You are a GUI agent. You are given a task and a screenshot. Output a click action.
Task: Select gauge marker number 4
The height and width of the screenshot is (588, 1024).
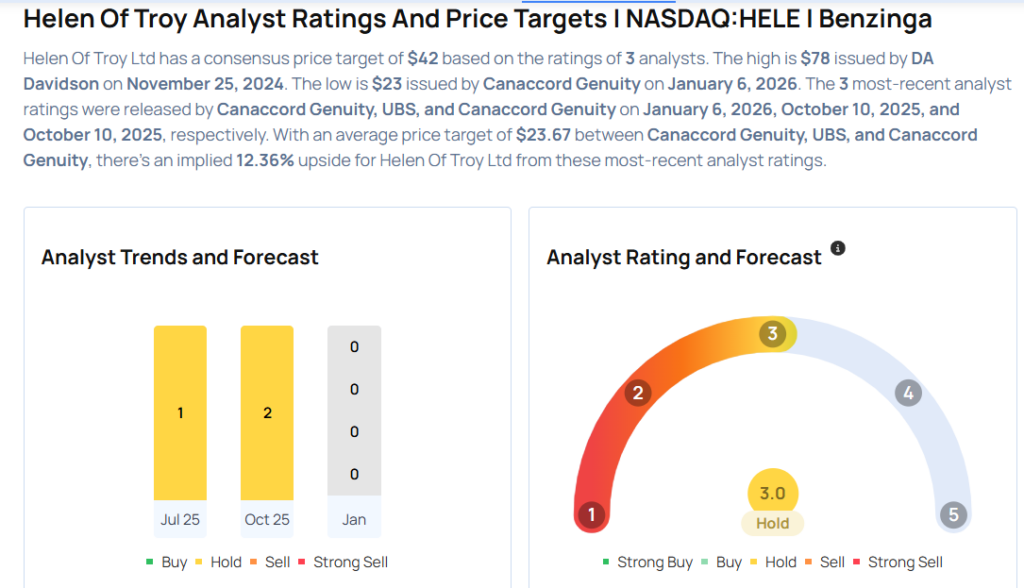pos(908,393)
